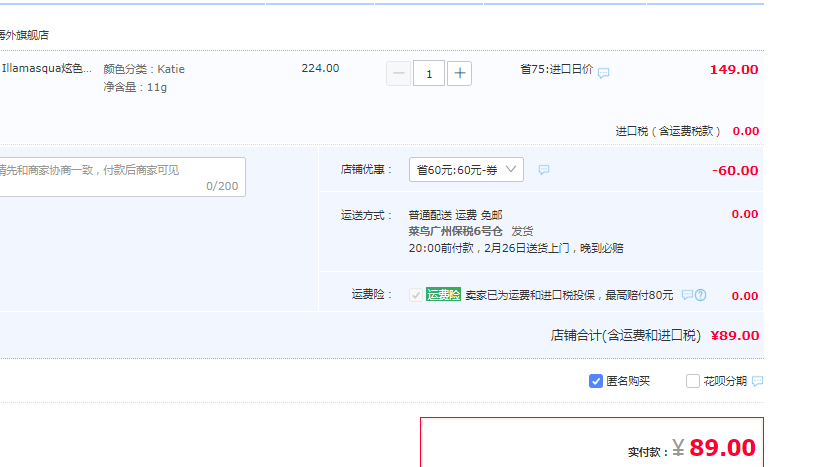Click the -60.00 discount amount
This screenshot has width=831, height=467.
click(735, 170)
